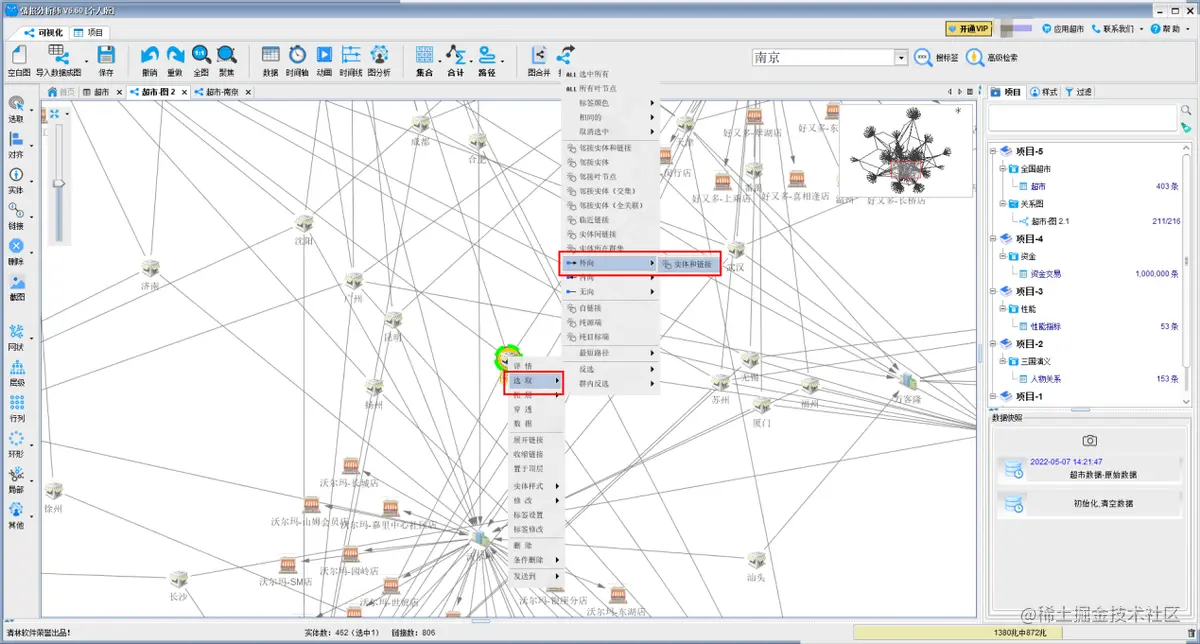The image size is (1200, 644).
Task: Click the project panel search field
Action: point(1082,118)
